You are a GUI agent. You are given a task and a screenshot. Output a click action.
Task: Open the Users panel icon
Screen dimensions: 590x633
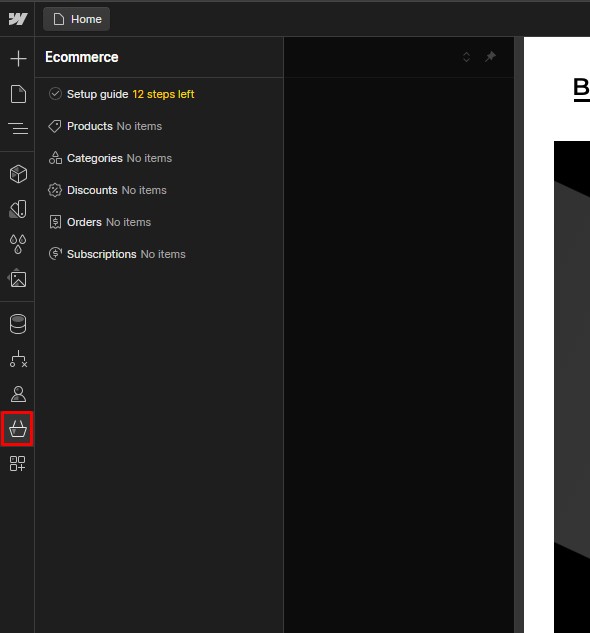click(18, 394)
